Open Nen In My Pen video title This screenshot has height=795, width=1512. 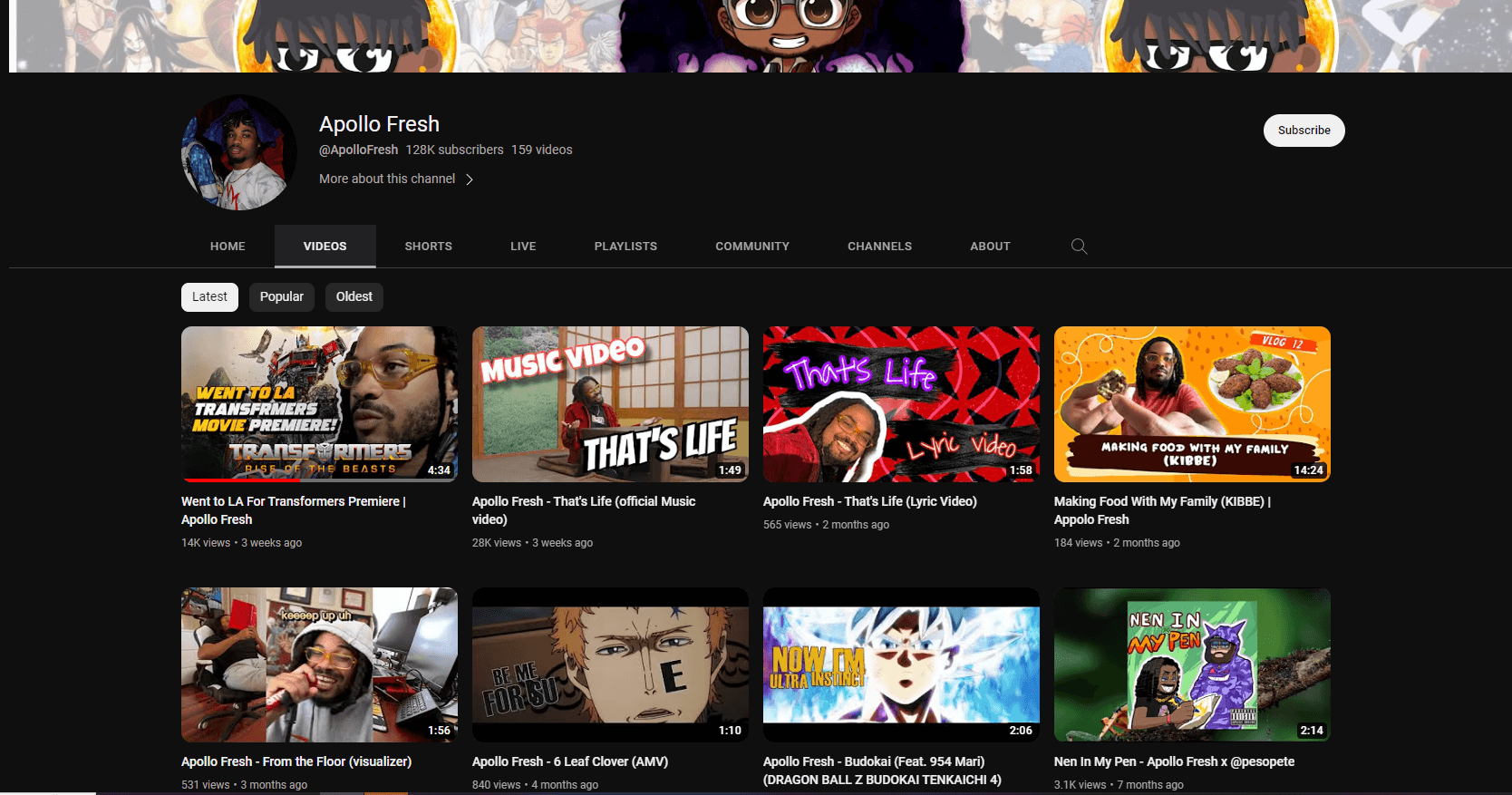click(1174, 761)
